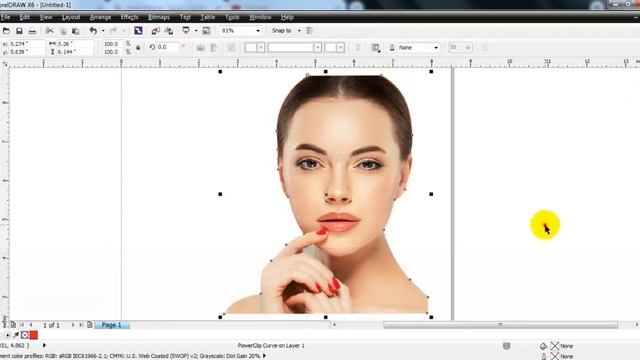The height and width of the screenshot is (360, 640).
Task: Click the height field showing 6.144
Action: pos(75,52)
